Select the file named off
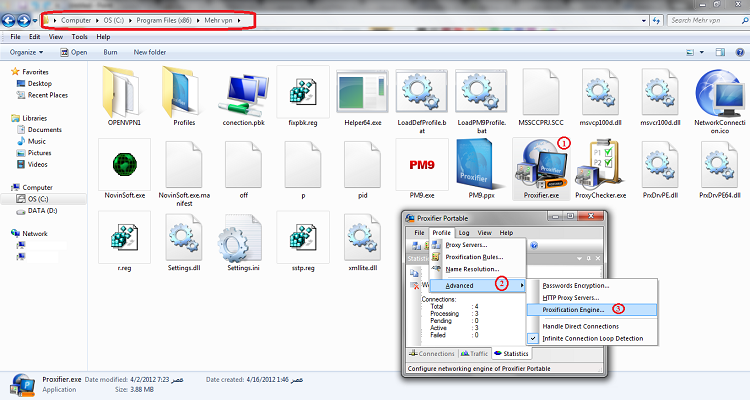 click(243, 169)
